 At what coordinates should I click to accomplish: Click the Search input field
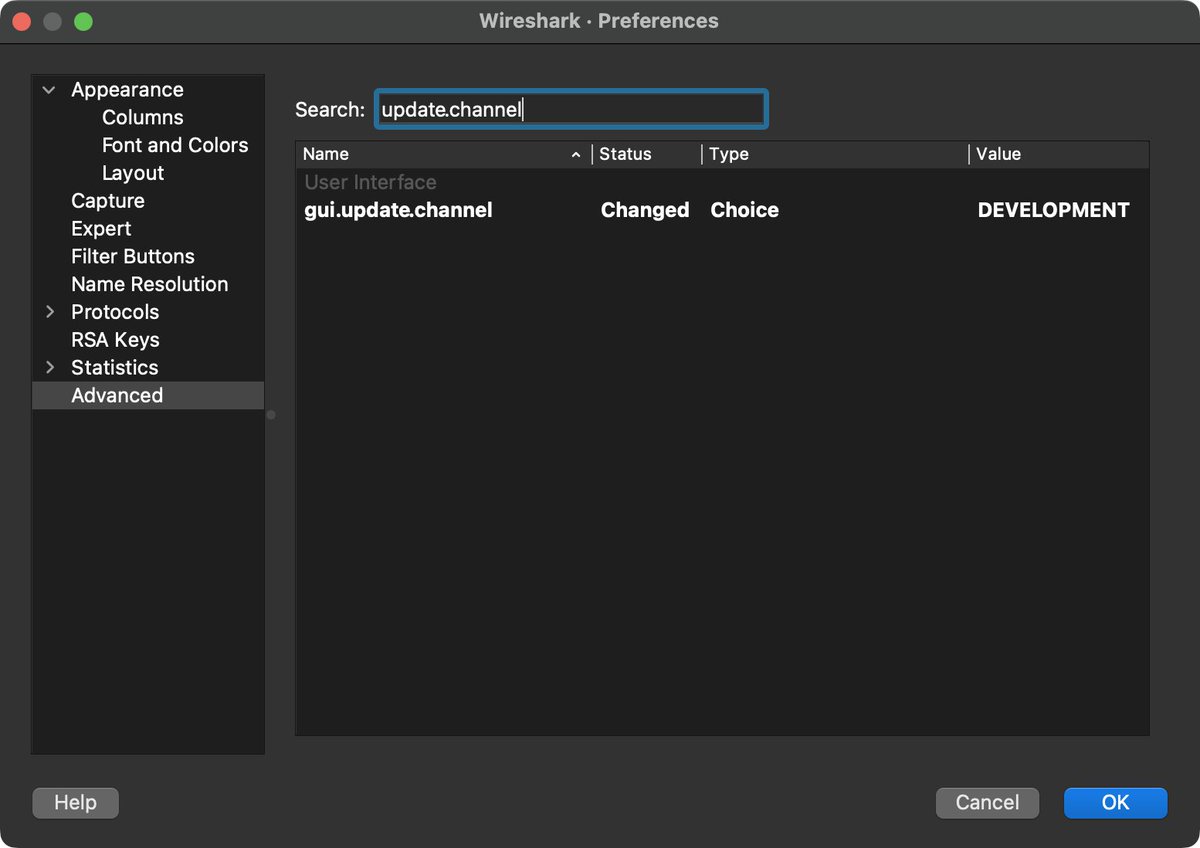click(571, 109)
